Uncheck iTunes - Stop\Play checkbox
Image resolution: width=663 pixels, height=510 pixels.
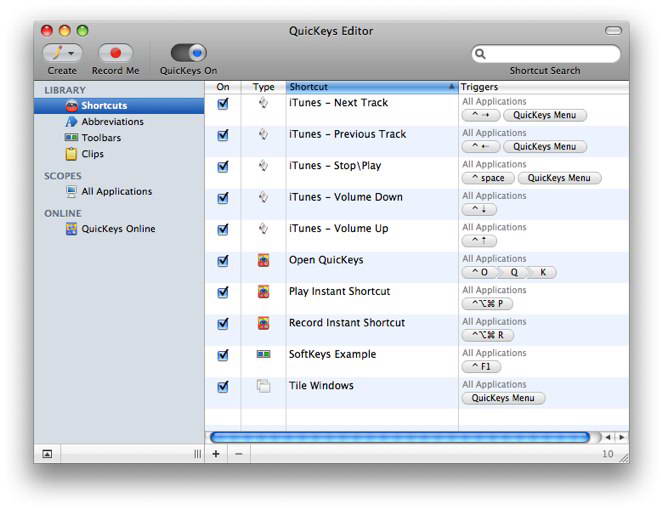[223, 167]
